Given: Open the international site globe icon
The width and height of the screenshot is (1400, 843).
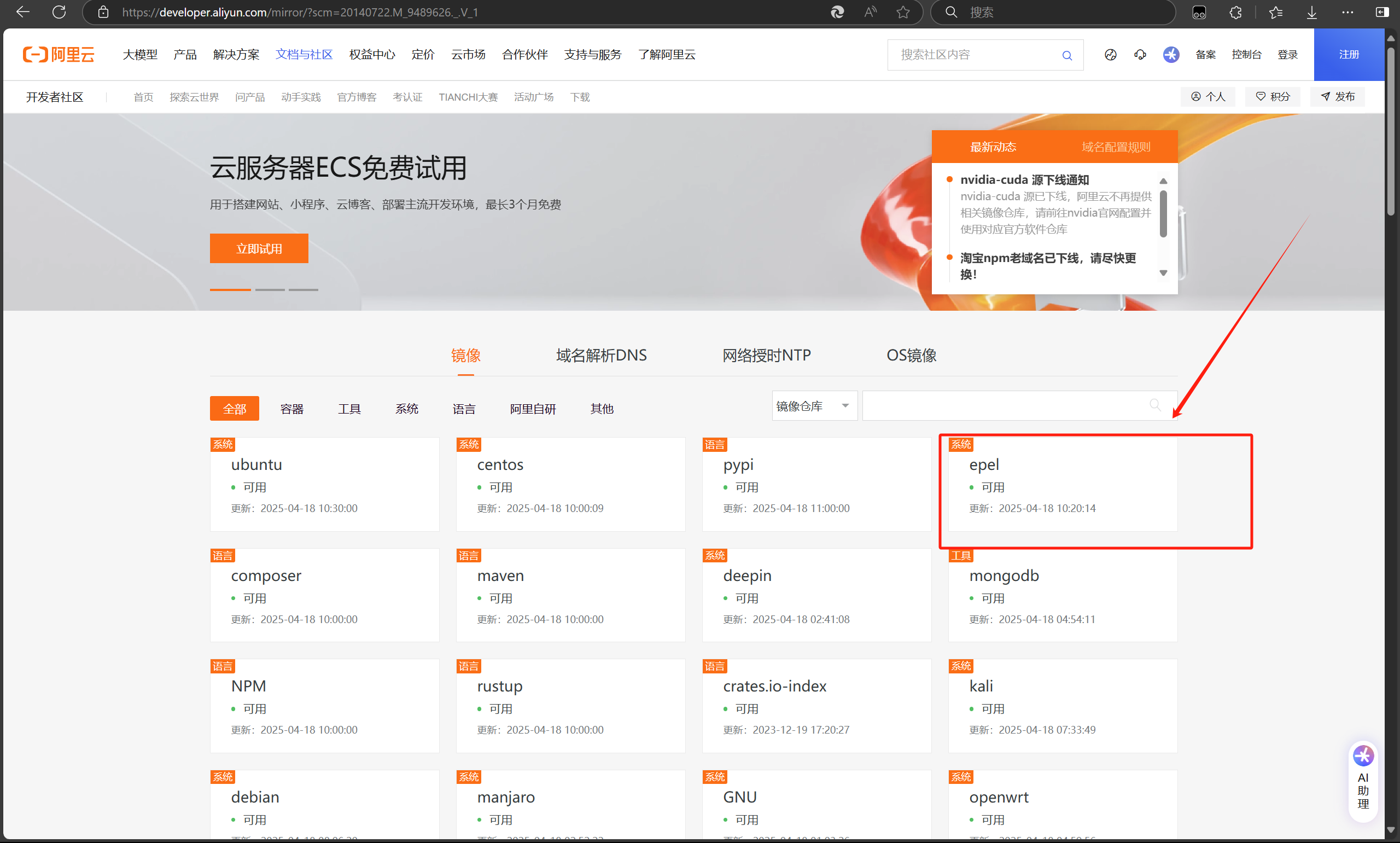Looking at the screenshot, I should 1111,55.
